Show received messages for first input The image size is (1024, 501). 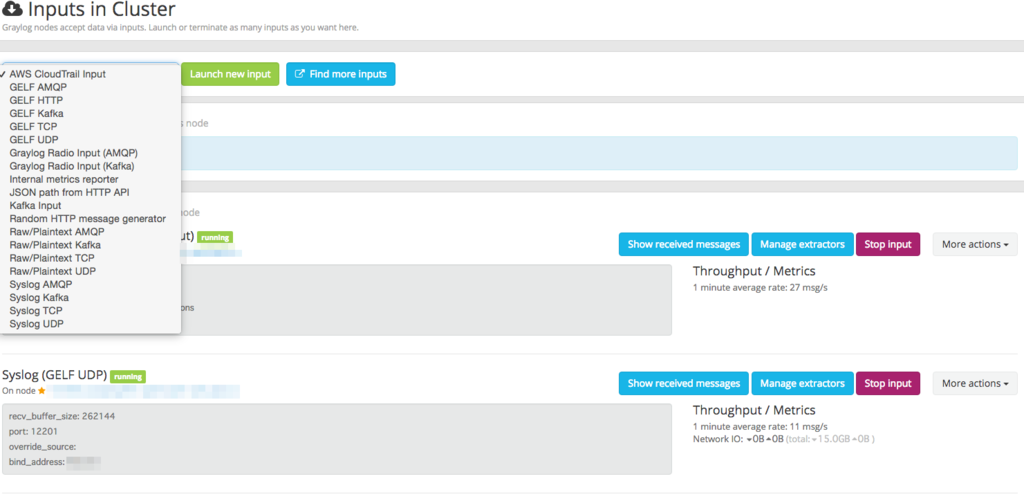[684, 244]
